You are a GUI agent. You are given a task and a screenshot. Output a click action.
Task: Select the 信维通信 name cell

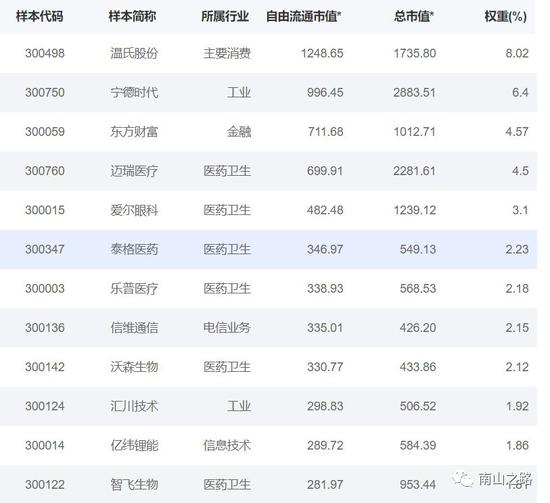134,328
